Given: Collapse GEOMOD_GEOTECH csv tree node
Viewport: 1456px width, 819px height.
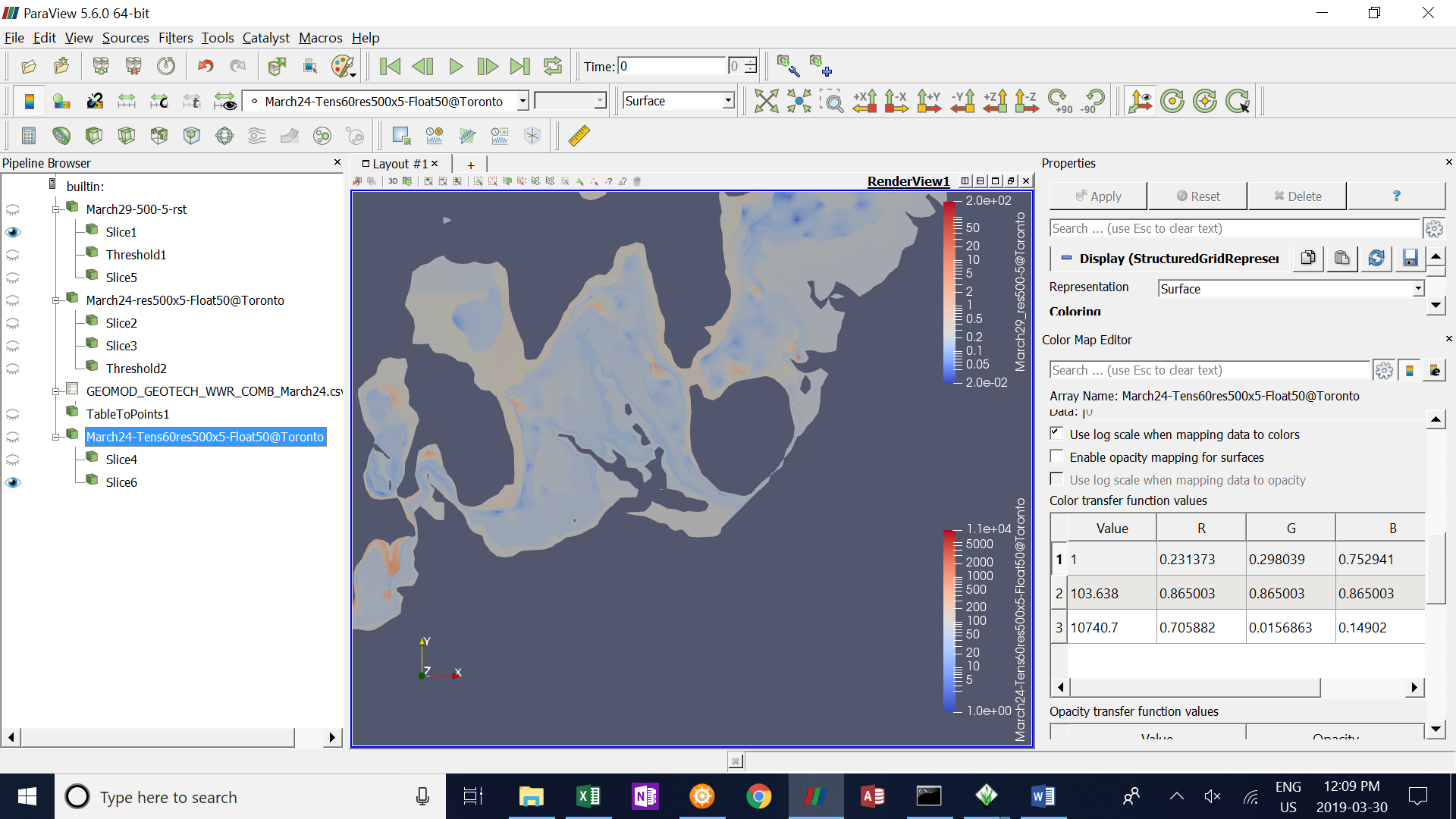Looking at the screenshot, I should pyautogui.click(x=55, y=392).
